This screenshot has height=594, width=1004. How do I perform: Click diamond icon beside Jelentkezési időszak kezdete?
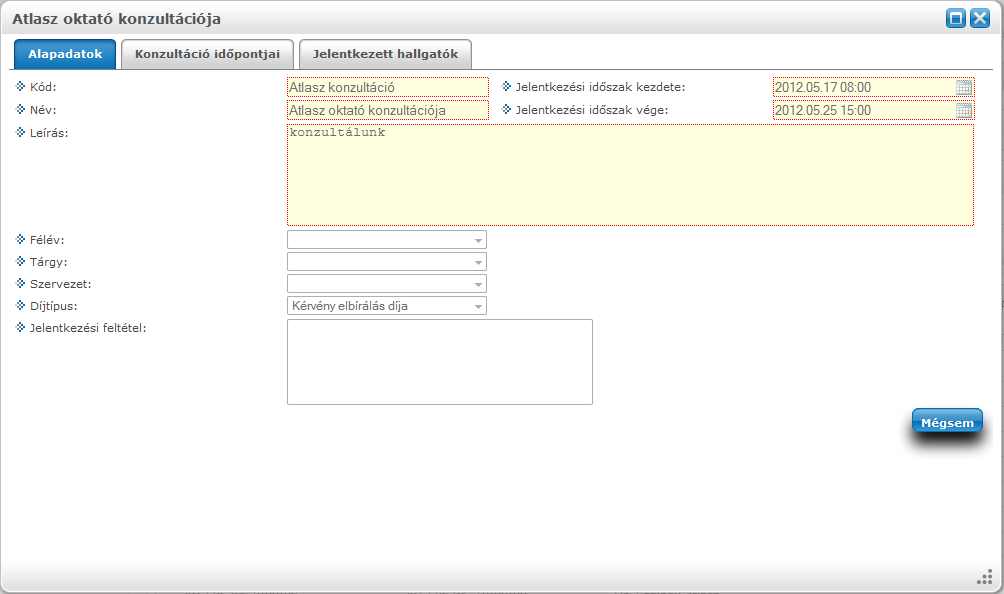[x=506, y=86]
